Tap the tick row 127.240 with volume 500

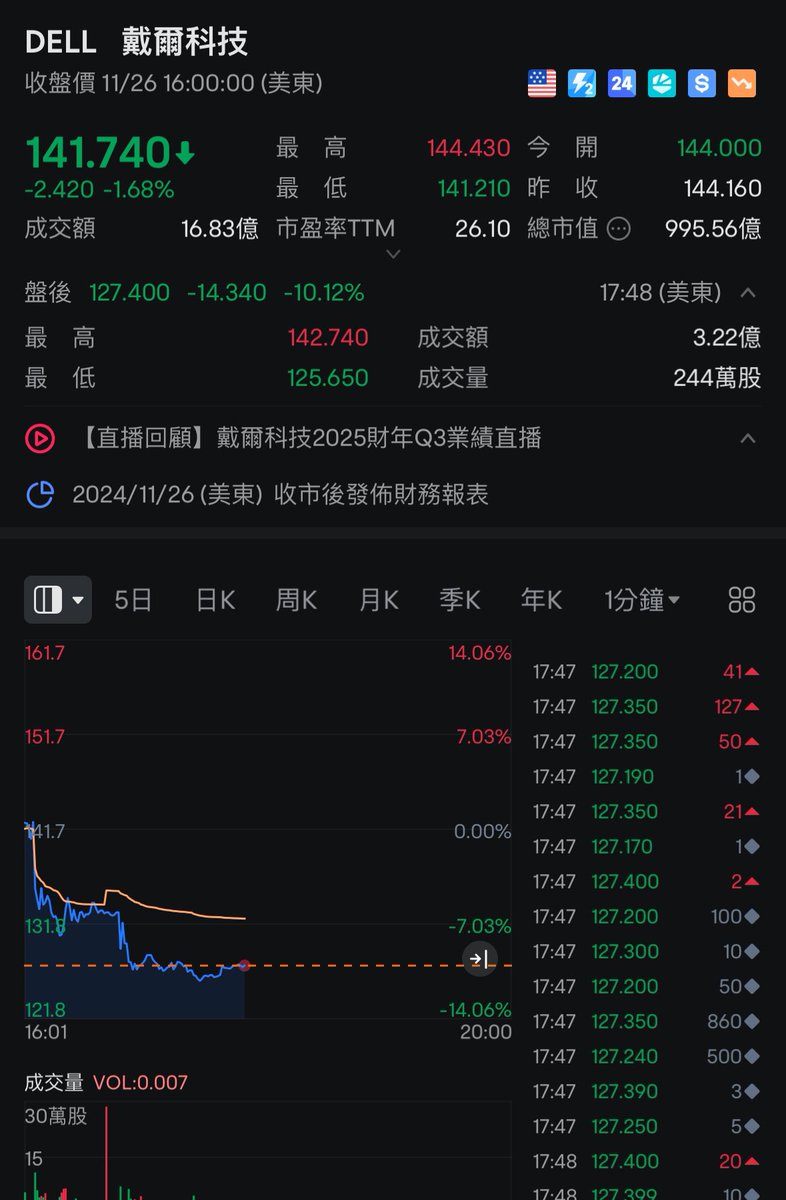click(646, 1056)
